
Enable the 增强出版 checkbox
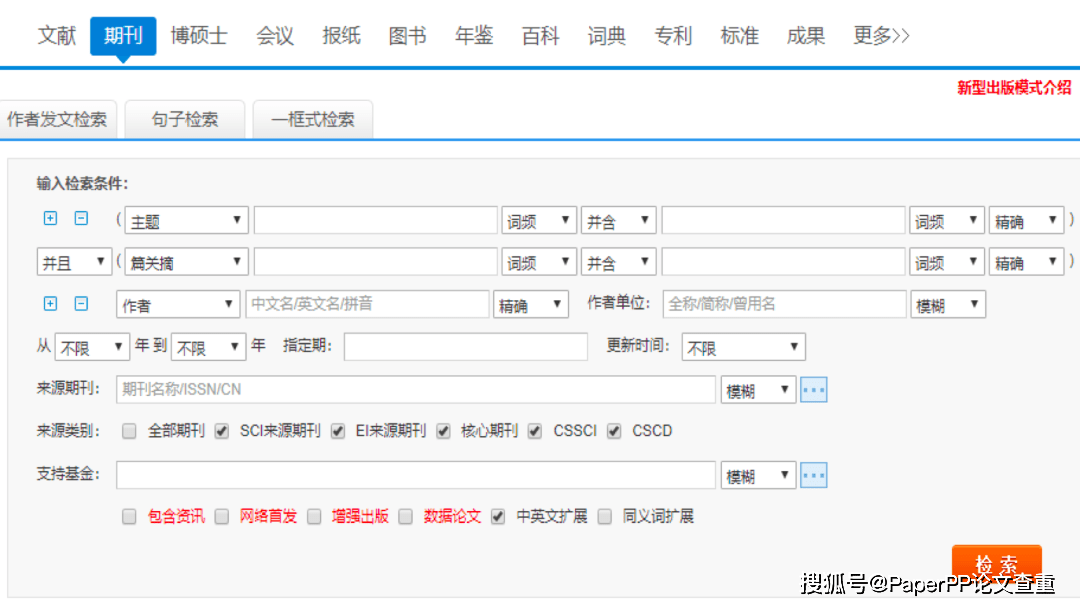pyautogui.click(x=314, y=517)
